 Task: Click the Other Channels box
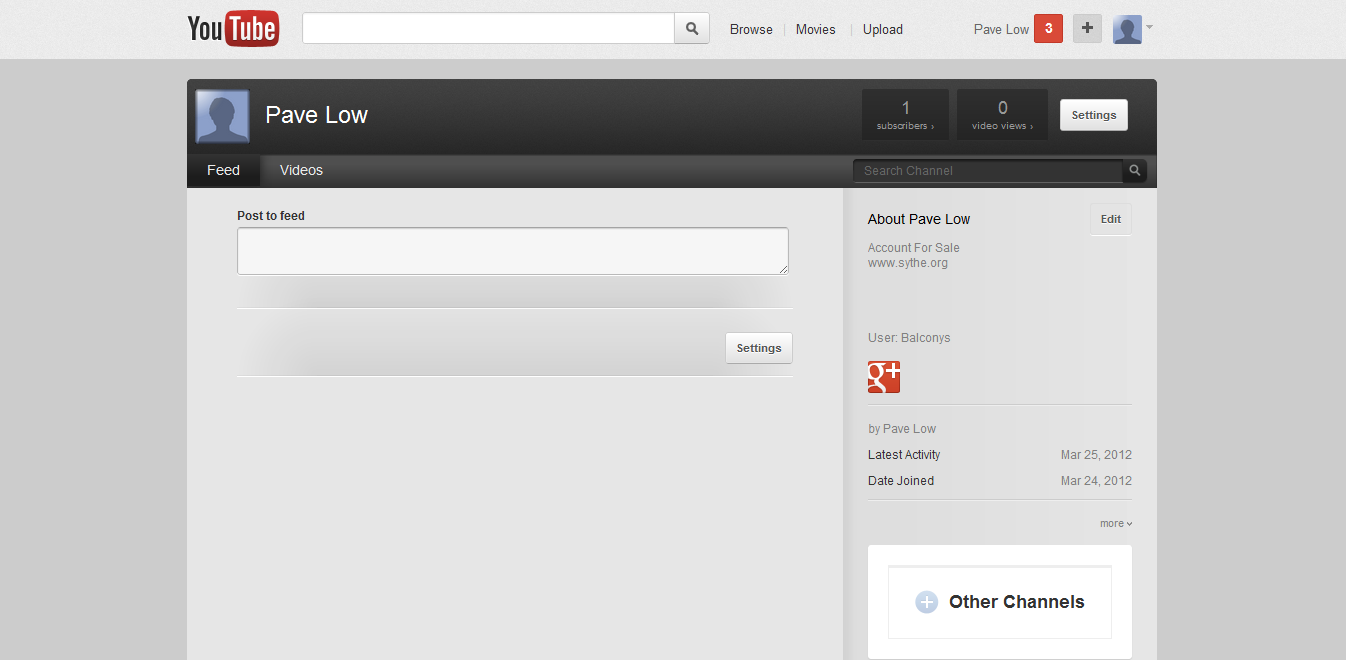tap(1000, 602)
